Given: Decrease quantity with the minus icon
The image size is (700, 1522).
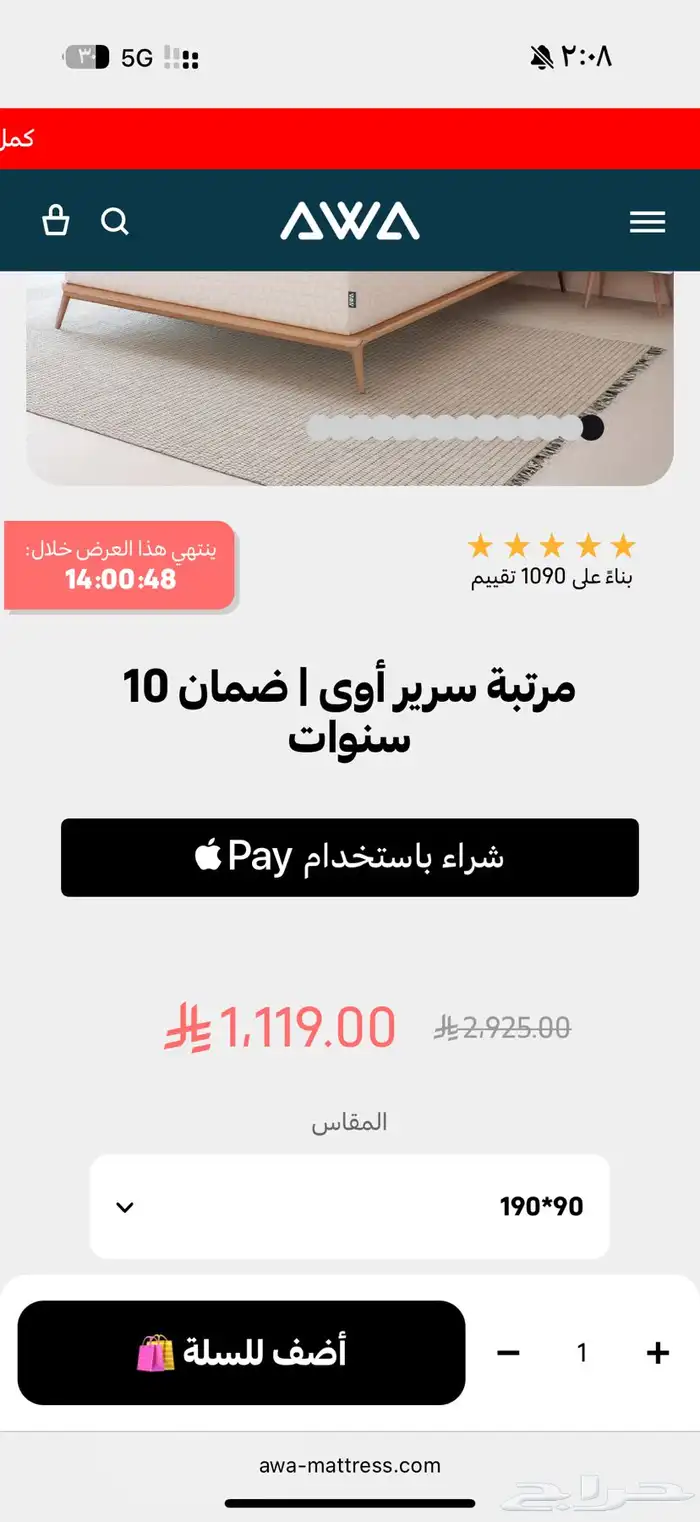Looking at the screenshot, I should (x=508, y=1353).
